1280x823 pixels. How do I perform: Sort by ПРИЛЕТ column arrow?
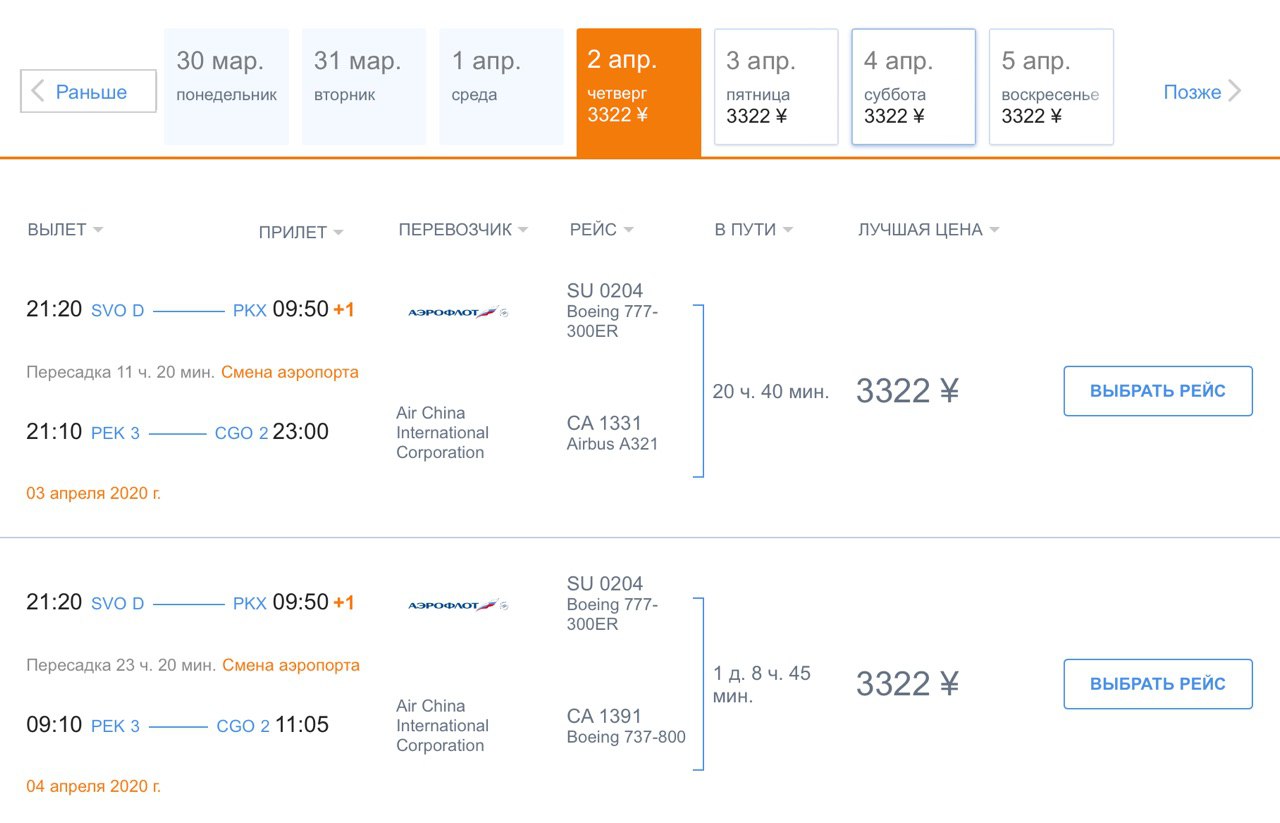click(x=338, y=232)
